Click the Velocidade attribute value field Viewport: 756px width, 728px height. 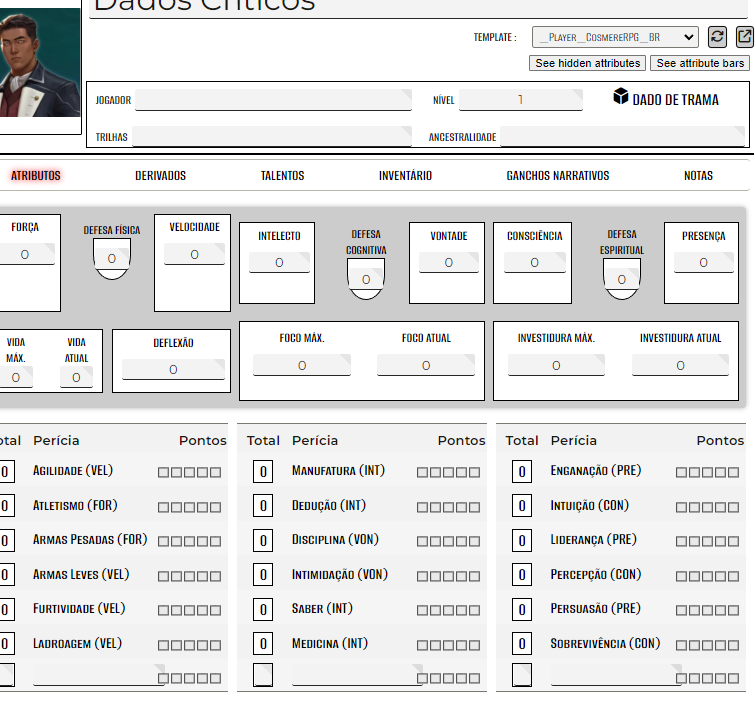pos(194,254)
